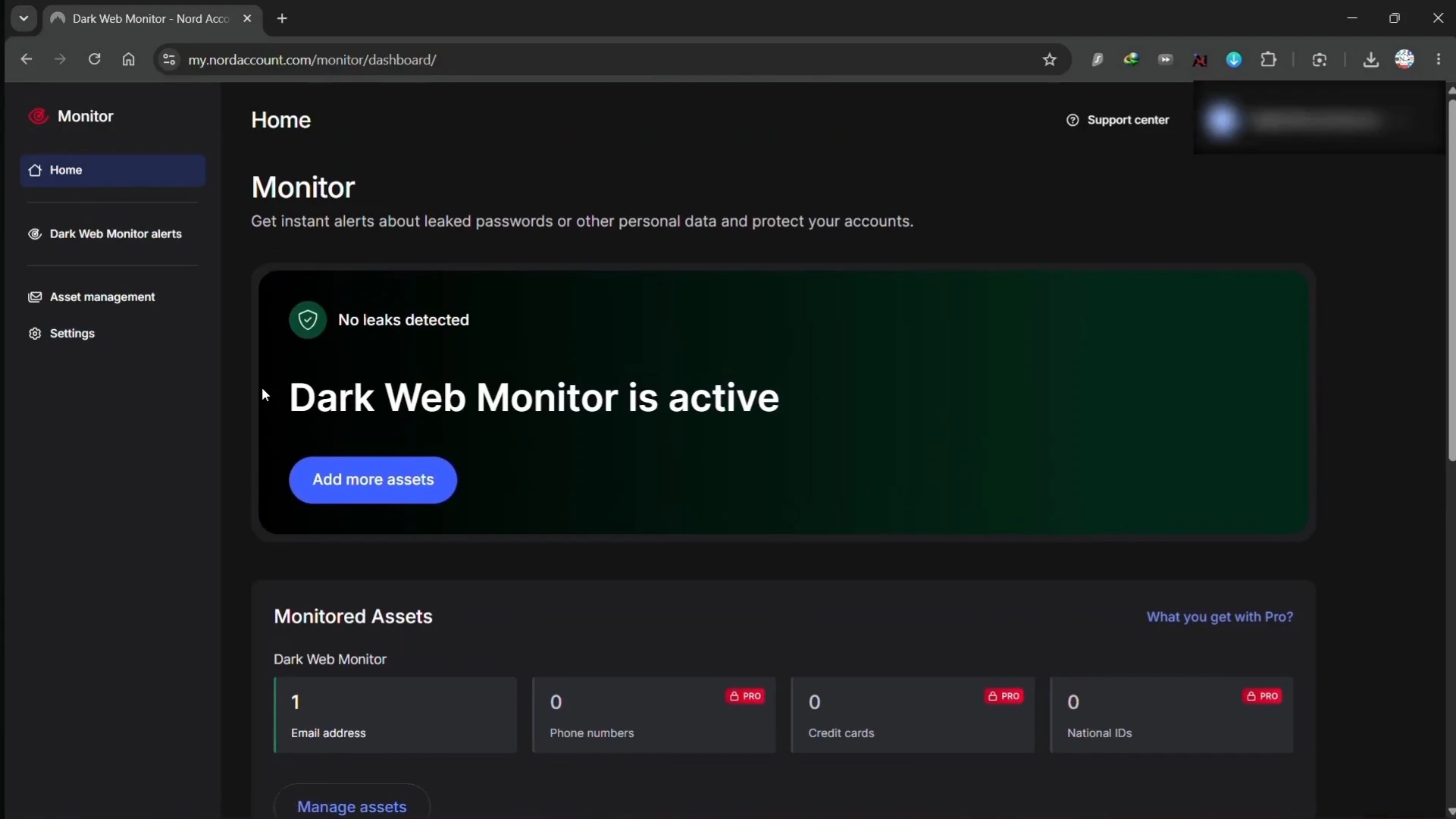Open the blue download-arrow extension icon
Screen dimensions: 1456x819
(x=1234, y=59)
